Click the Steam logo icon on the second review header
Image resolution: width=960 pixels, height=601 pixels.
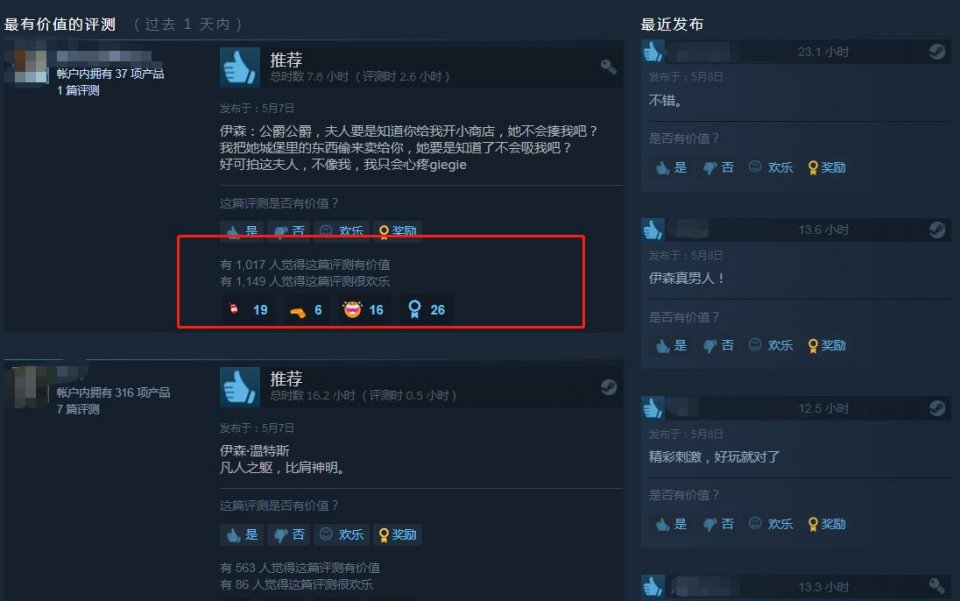pyautogui.click(x=608, y=387)
